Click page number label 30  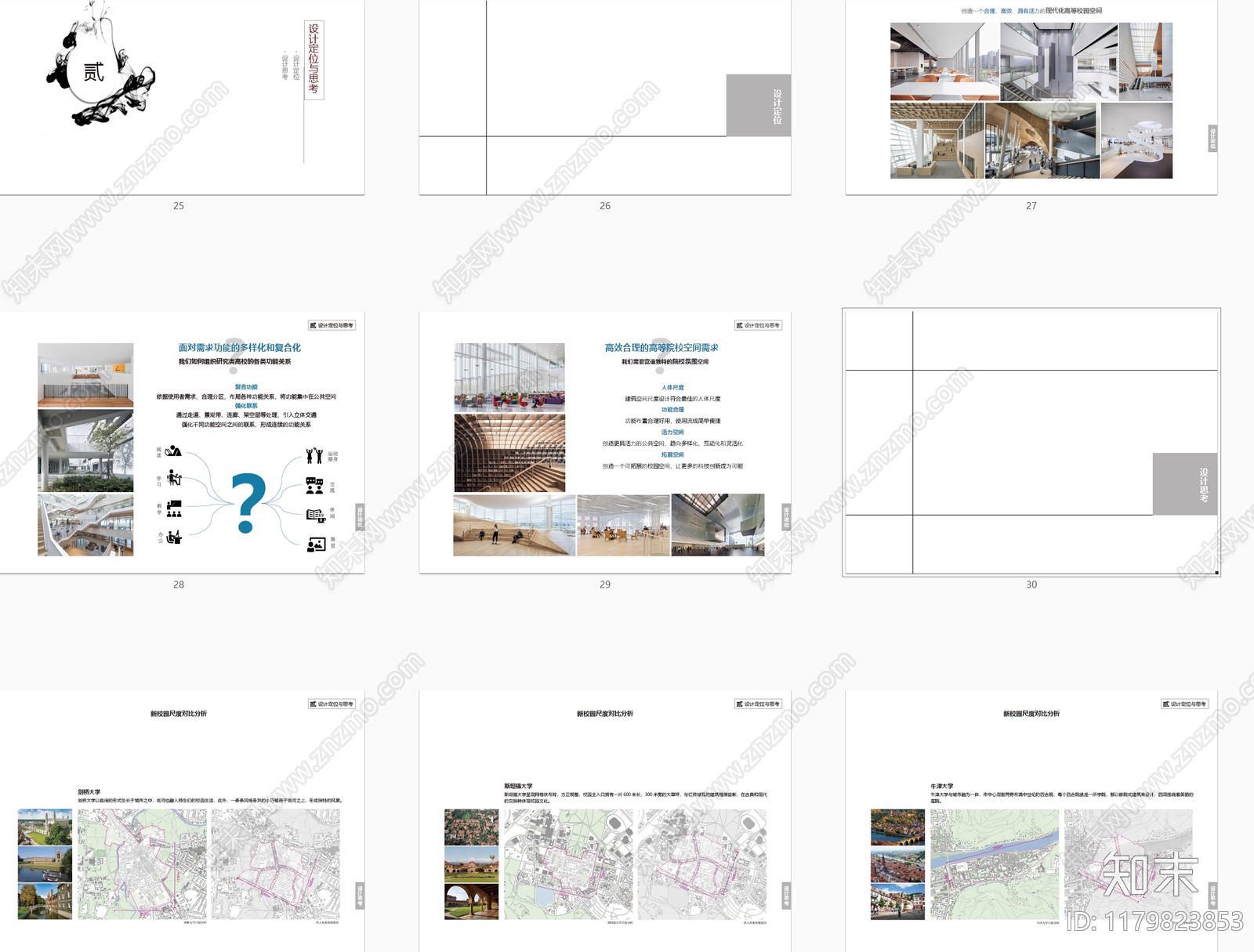[1031, 585]
